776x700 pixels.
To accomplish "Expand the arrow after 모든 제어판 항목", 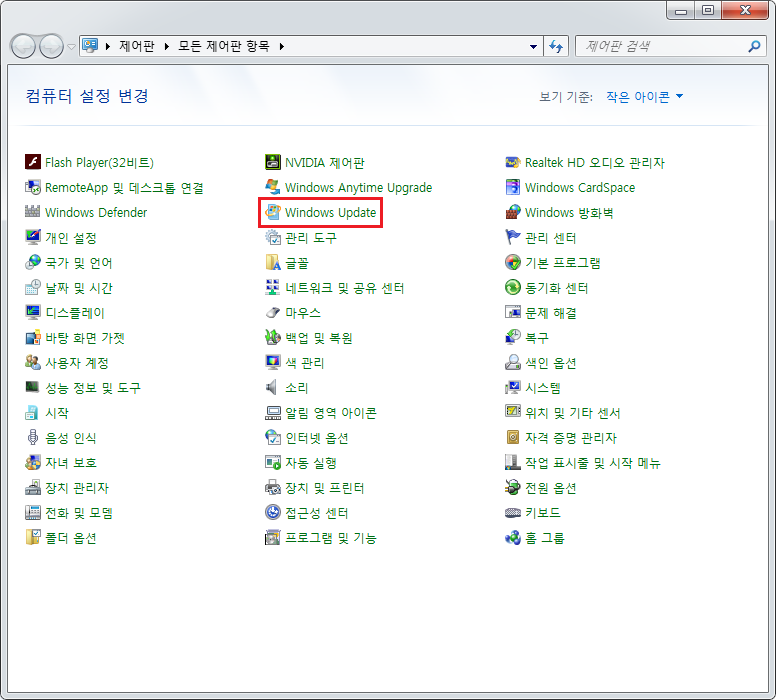I will pyautogui.click(x=282, y=47).
